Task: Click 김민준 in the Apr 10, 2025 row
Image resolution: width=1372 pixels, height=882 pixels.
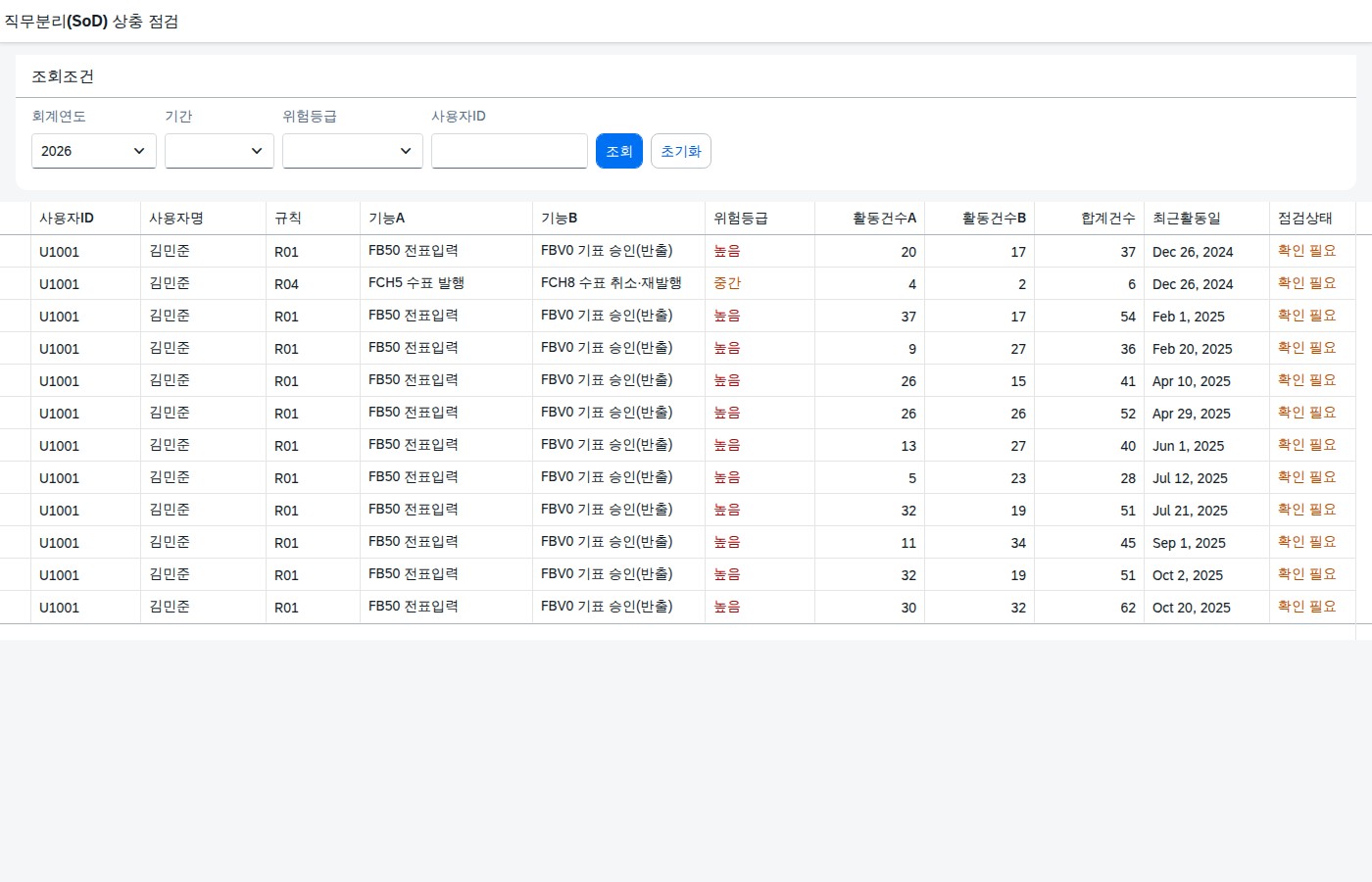Action: 204,381
